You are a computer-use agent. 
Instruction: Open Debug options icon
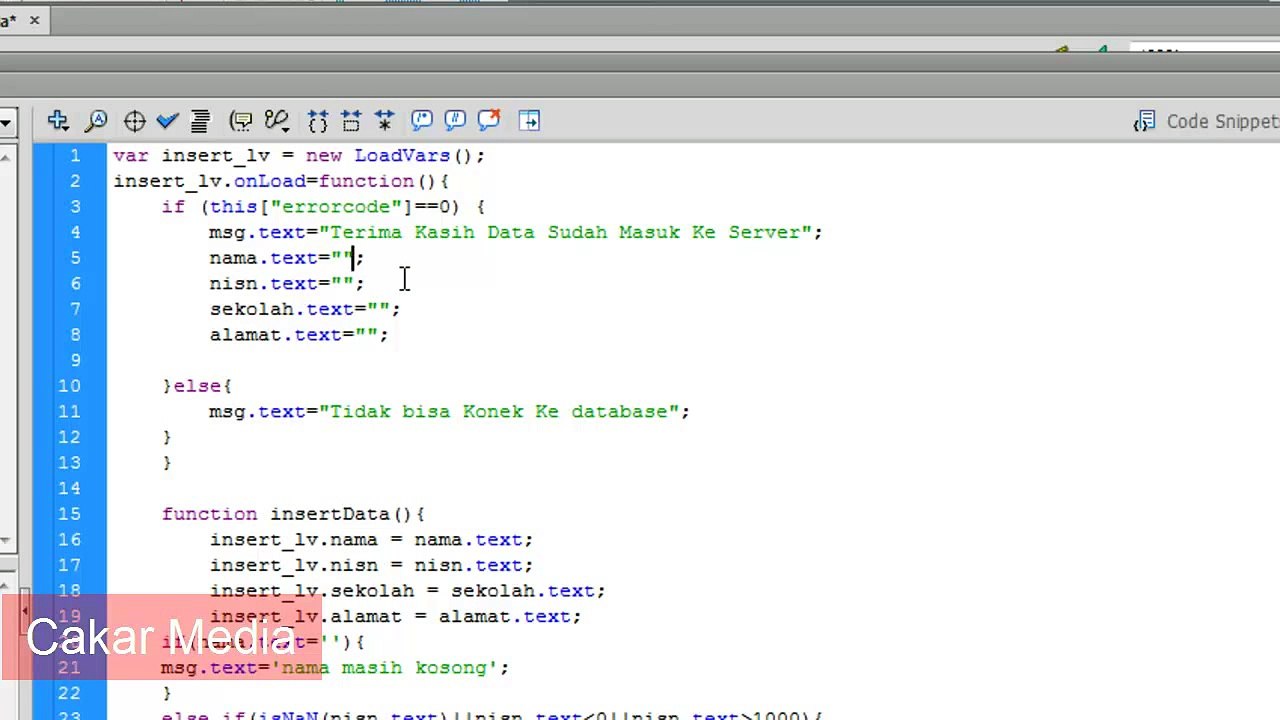278,121
